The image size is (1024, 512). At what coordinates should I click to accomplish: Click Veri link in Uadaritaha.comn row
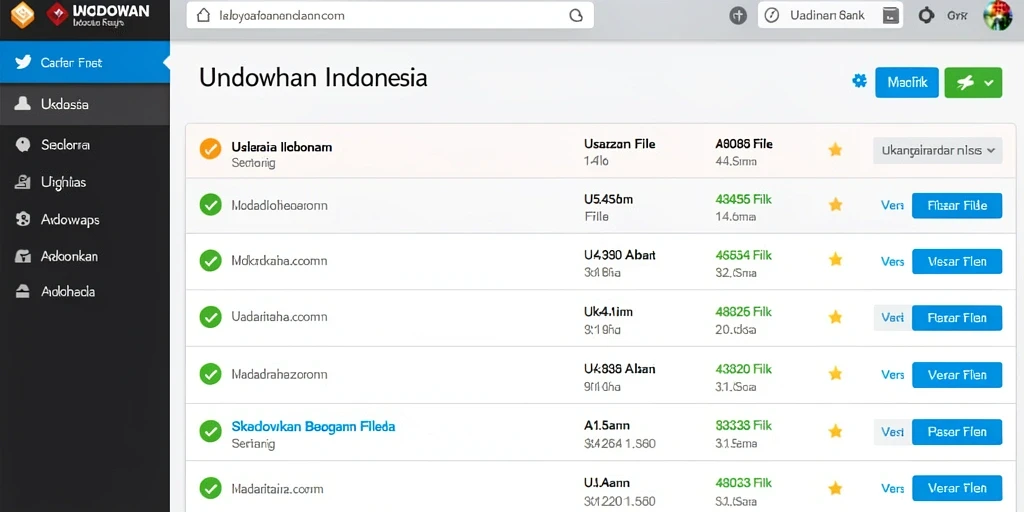click(x=892, y=318)
